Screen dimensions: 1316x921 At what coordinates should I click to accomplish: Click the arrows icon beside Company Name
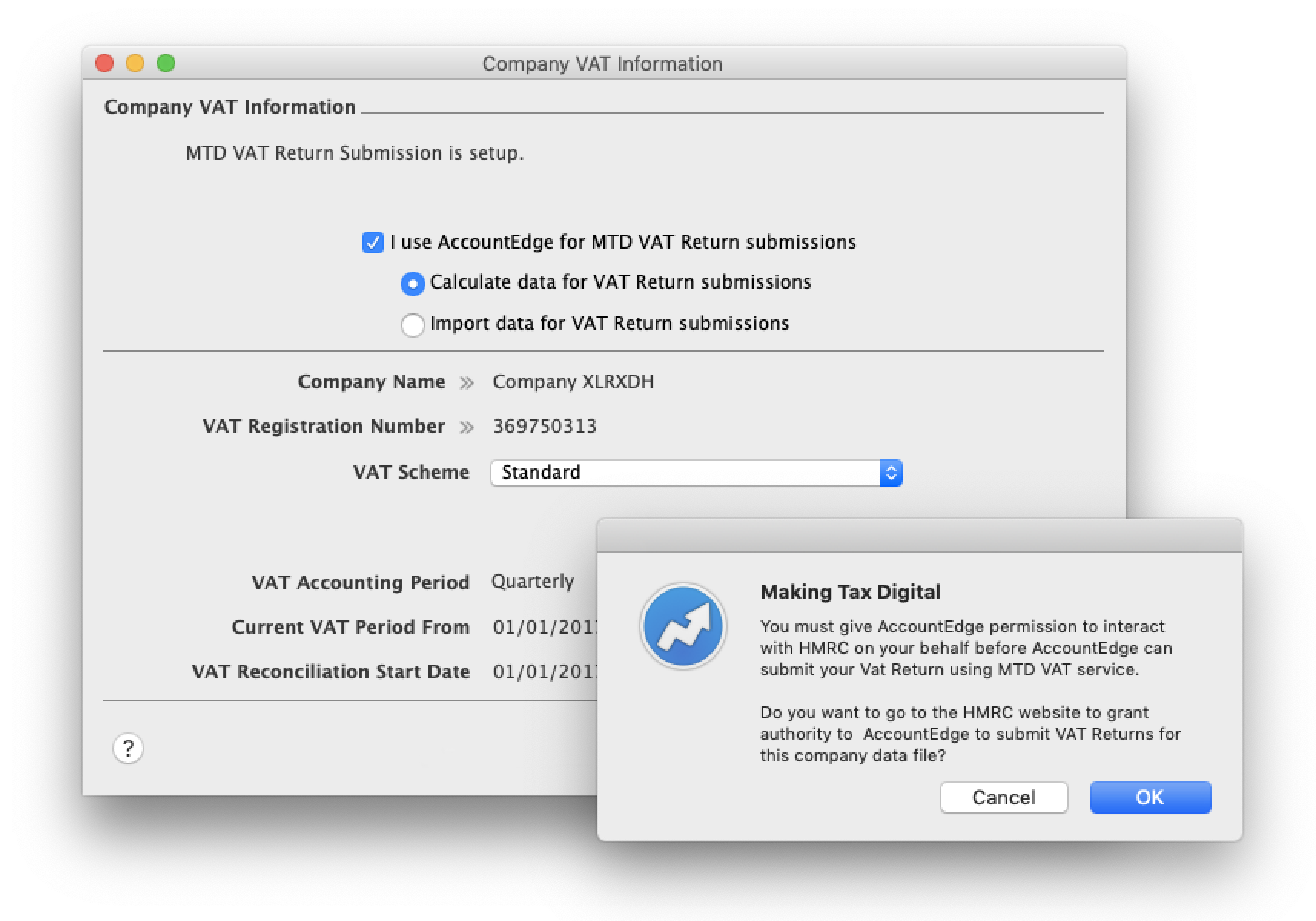click(466, 383)
